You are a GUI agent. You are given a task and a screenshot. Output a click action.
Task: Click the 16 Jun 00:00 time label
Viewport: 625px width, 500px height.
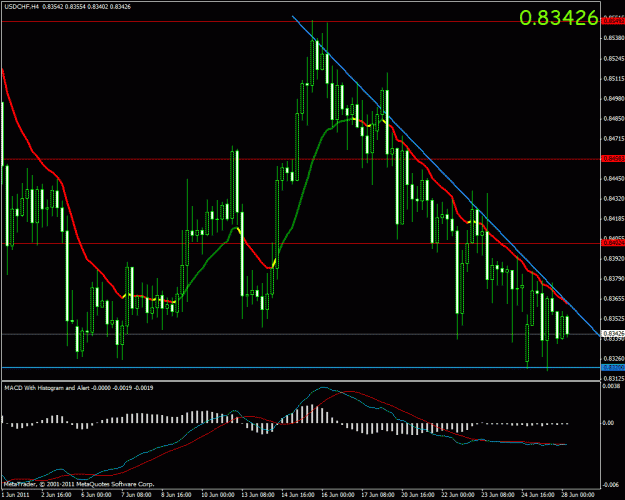[336, 495]
